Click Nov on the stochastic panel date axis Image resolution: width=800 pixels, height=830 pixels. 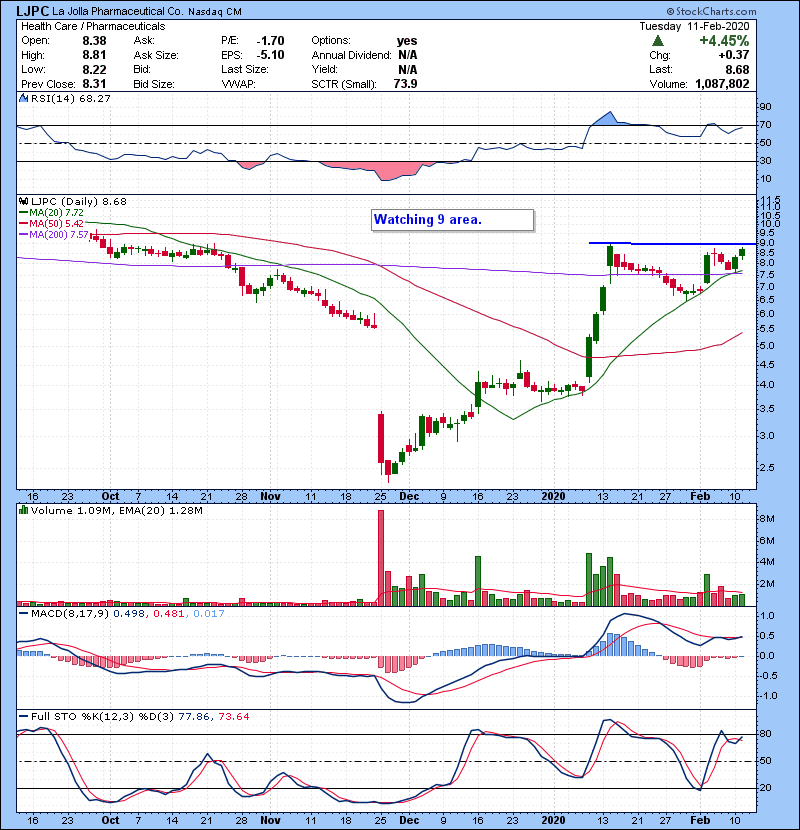(x=271, y=820)
